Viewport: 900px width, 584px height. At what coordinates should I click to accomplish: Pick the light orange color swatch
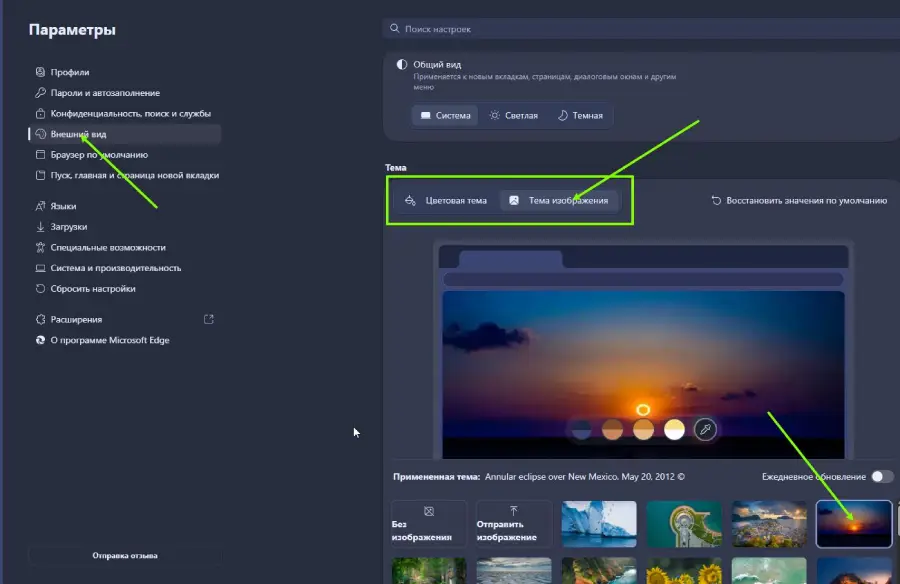coord(643,429)
